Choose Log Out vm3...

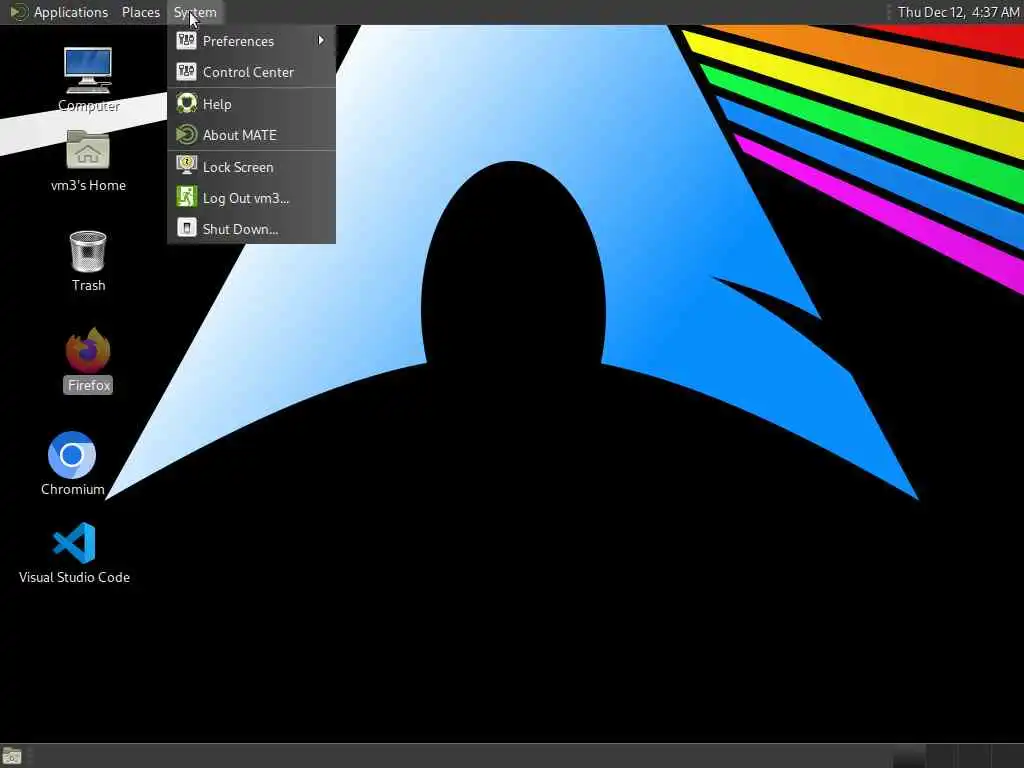coord(251,198)
